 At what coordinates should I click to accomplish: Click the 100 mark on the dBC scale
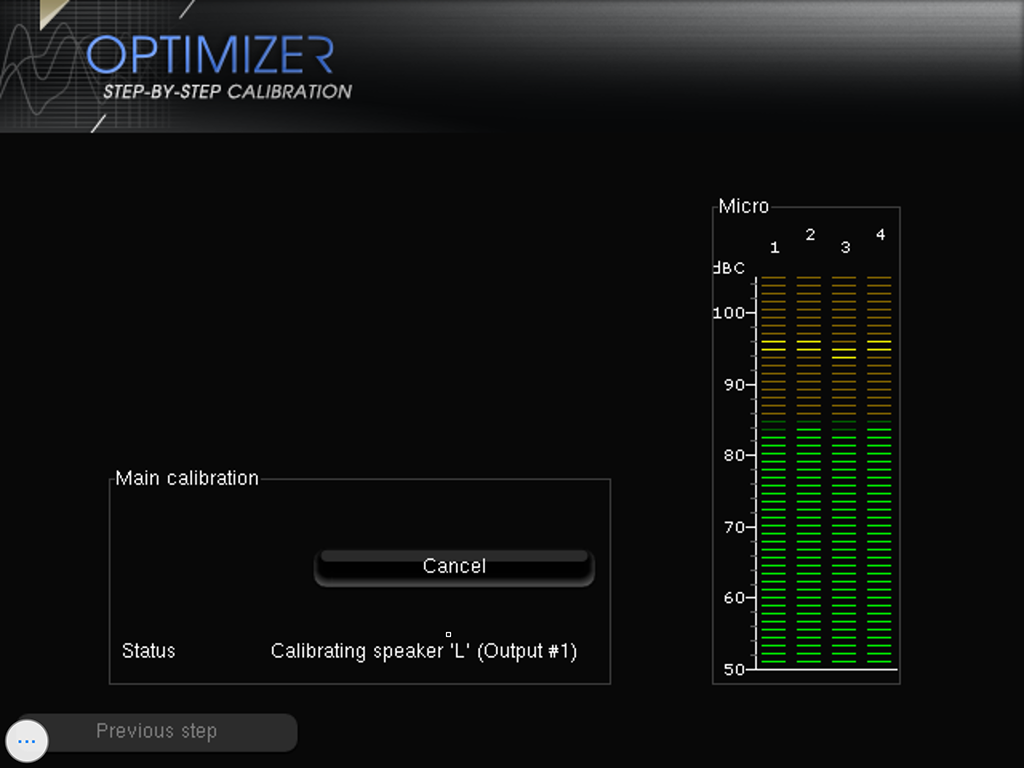tap(729, 313)
